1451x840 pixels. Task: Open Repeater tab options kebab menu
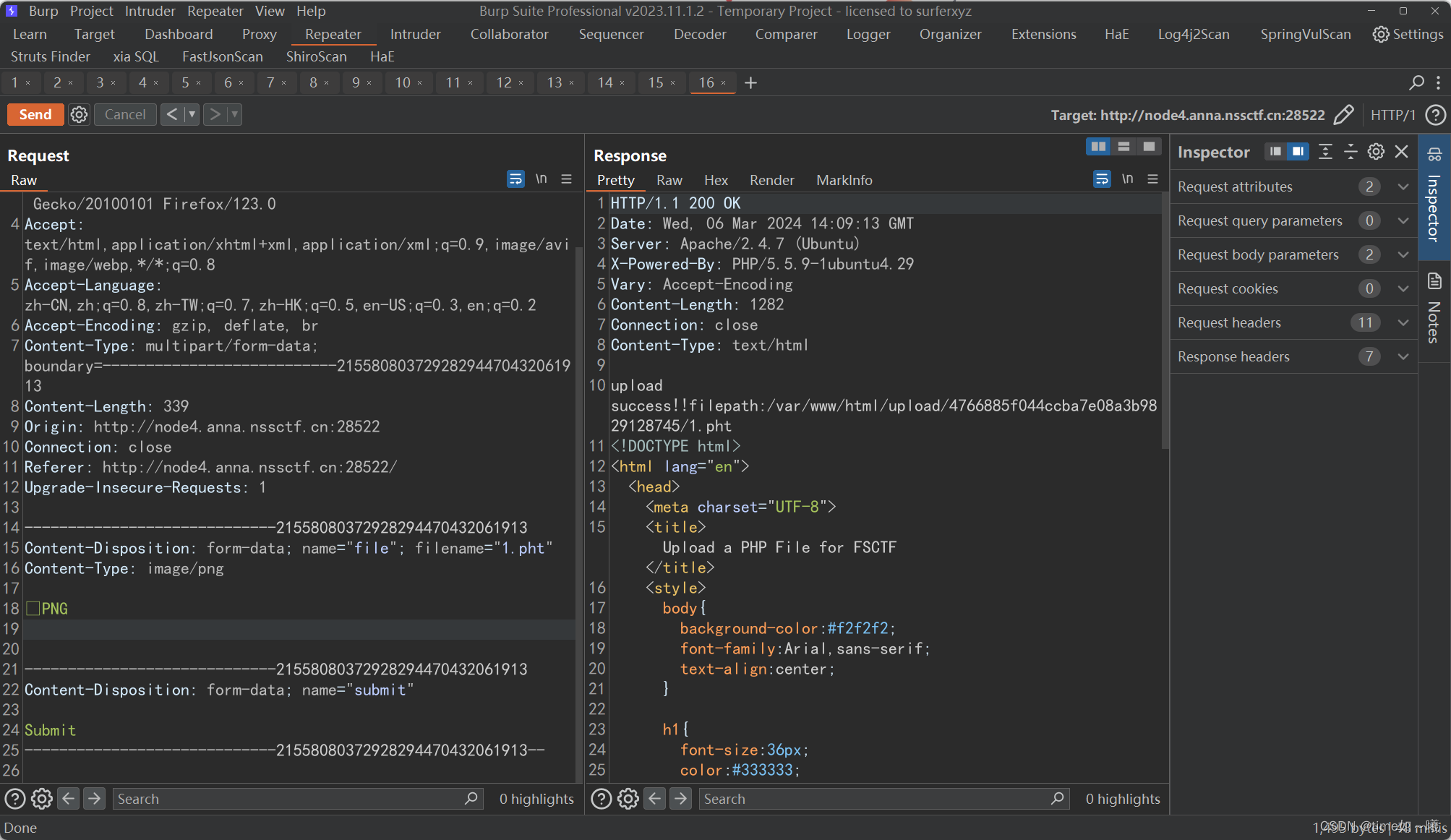pos(1438,82)
